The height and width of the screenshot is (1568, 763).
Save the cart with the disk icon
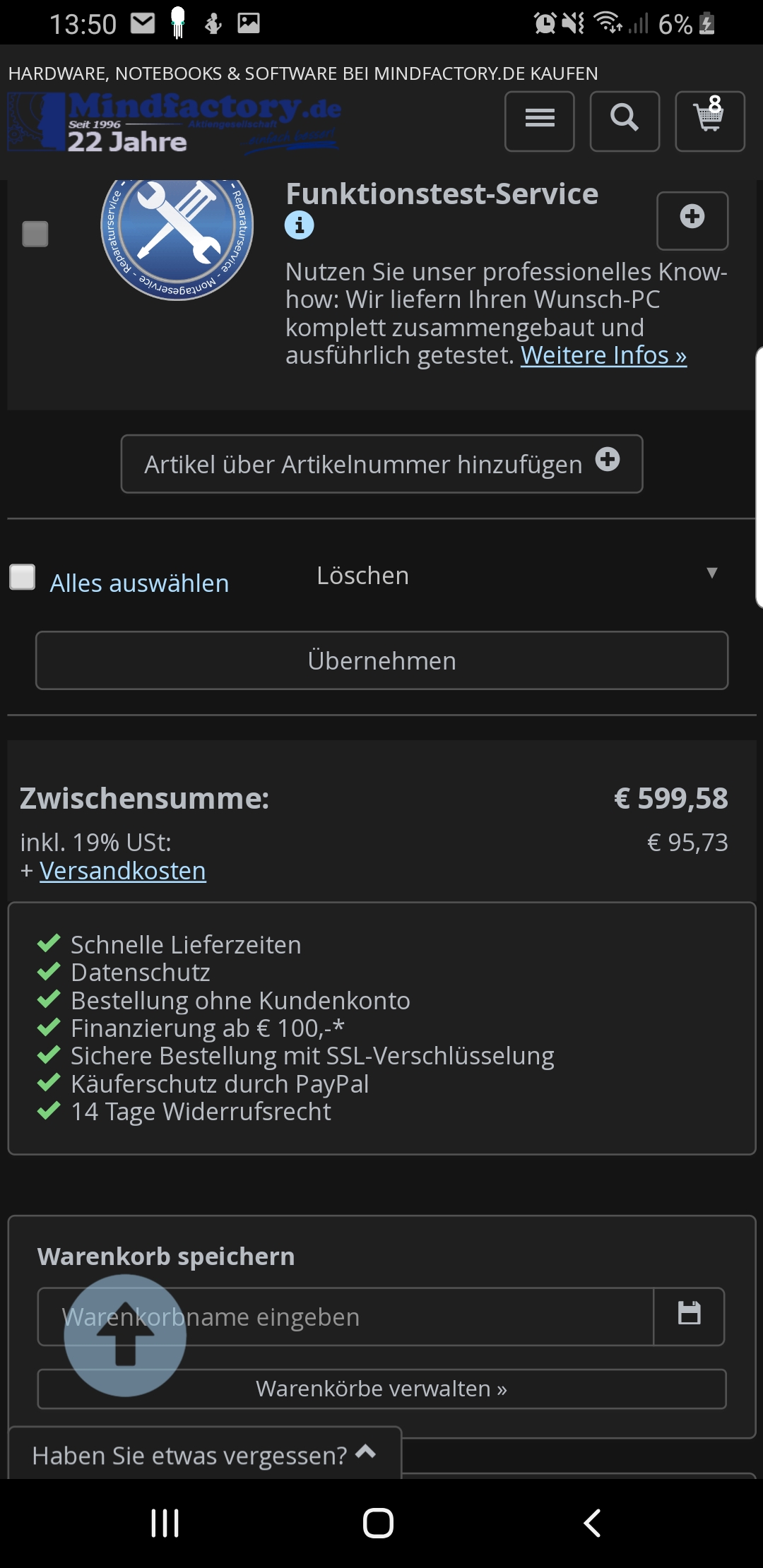tap(689, 1316)
